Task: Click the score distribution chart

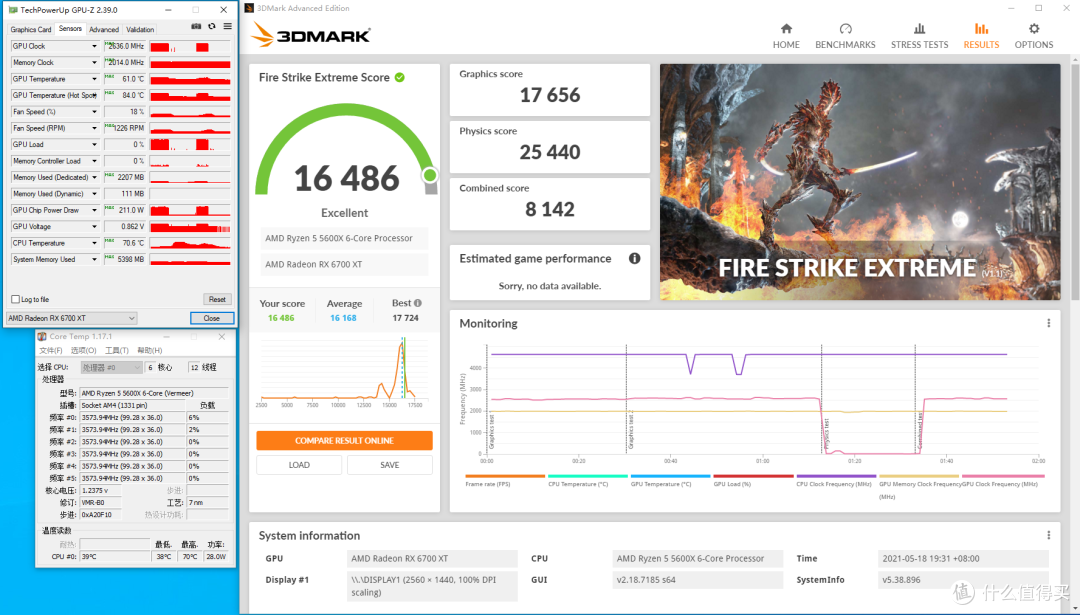Action: point(344,368)
